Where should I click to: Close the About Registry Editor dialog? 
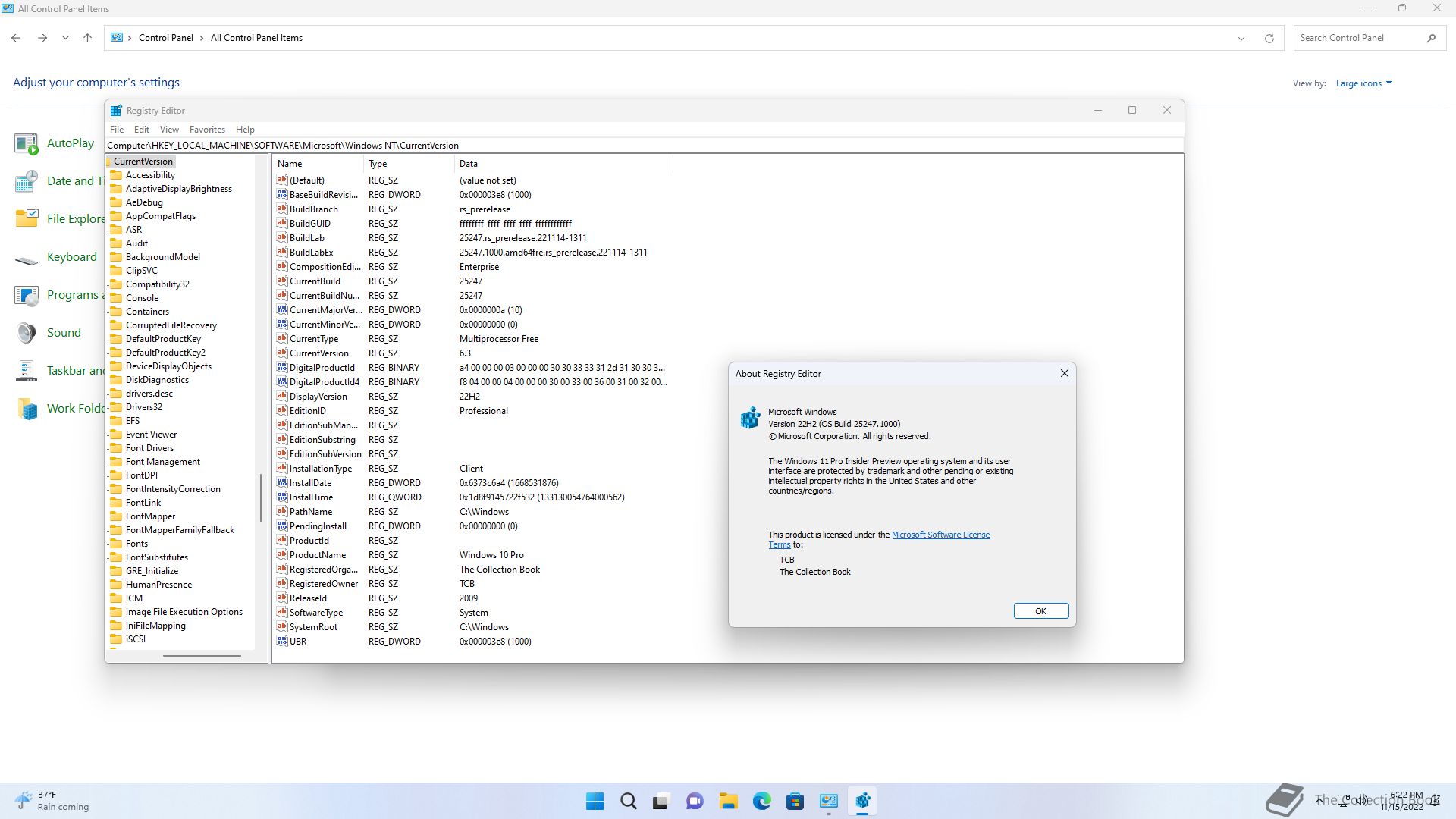(x=1064, y=373)
